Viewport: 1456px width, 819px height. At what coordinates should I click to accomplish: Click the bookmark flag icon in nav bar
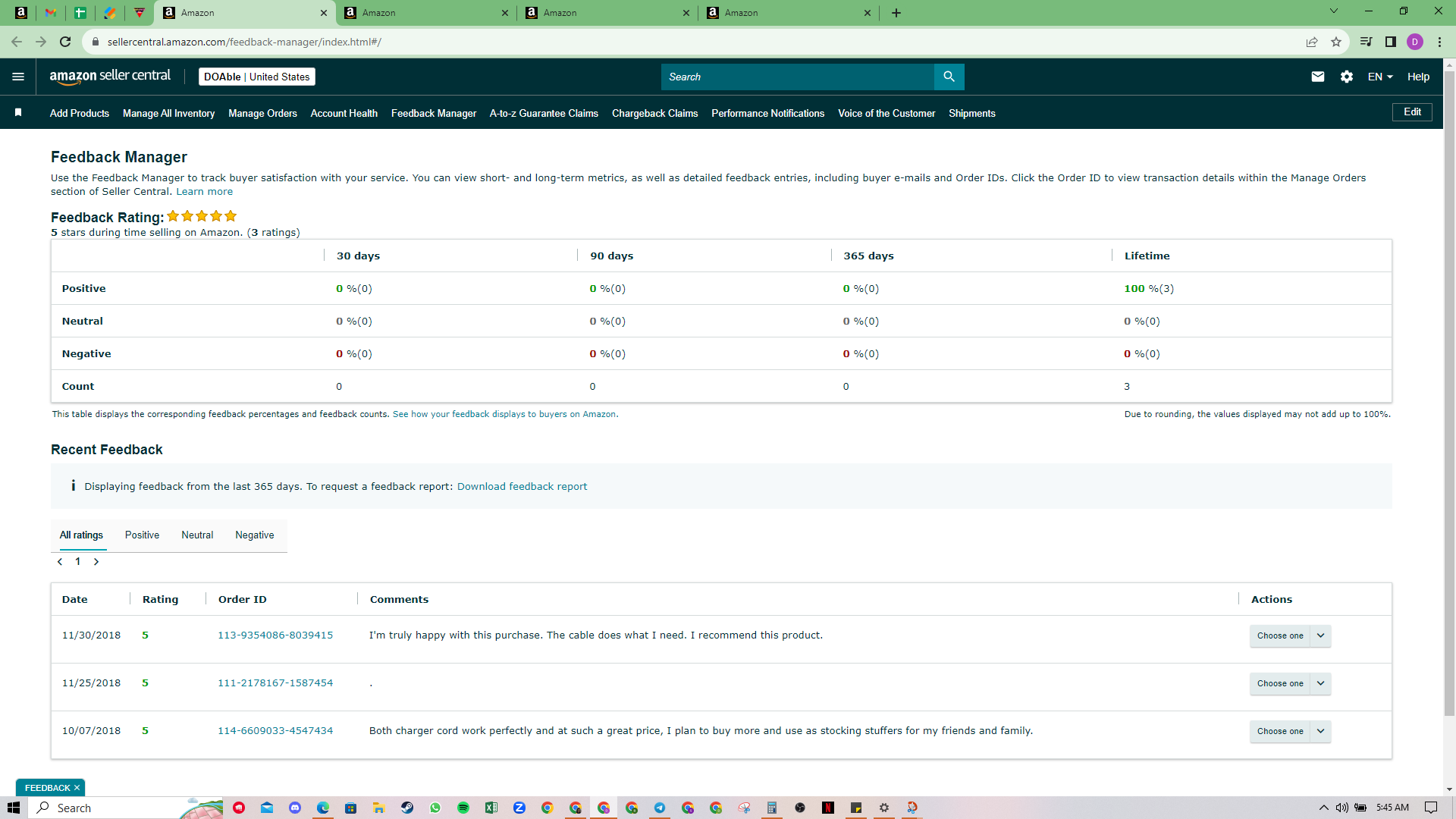[x=18, y=113]
